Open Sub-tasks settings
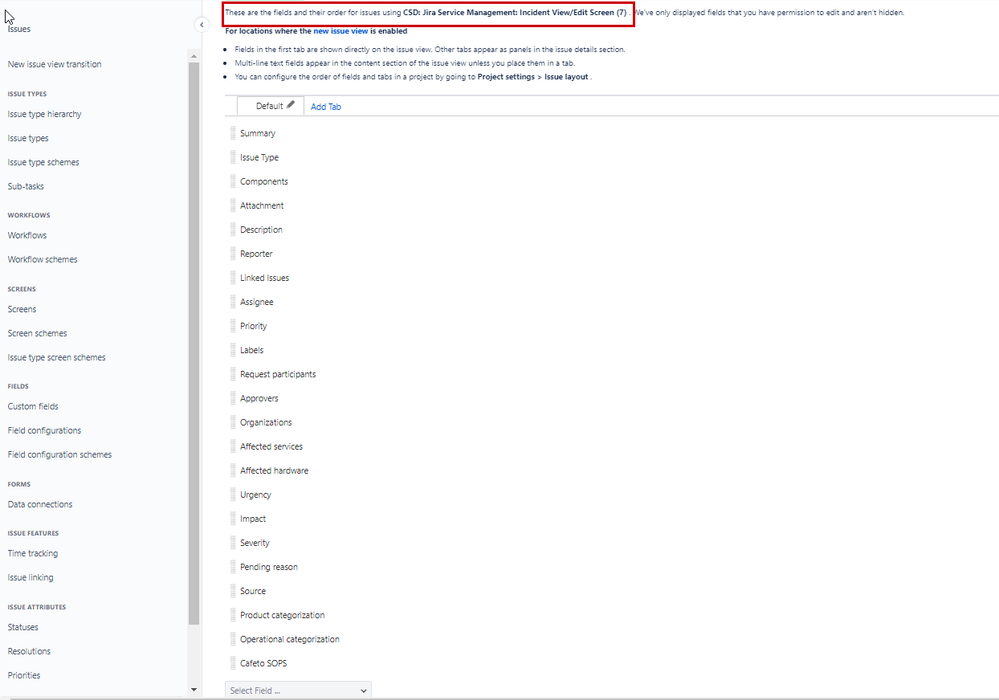Image resolution: width=999 pixels, height=700 pixels. [x=25, y=187]
